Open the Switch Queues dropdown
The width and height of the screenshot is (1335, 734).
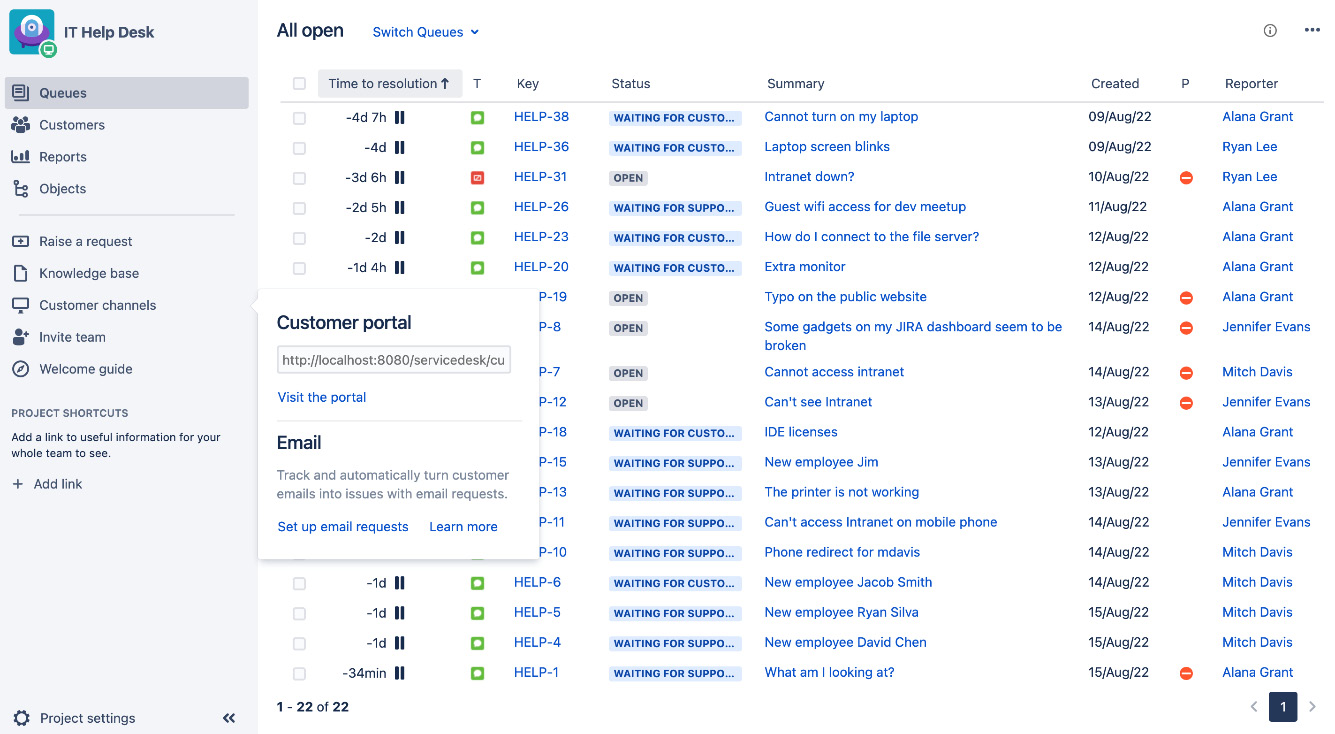point(425,32)
